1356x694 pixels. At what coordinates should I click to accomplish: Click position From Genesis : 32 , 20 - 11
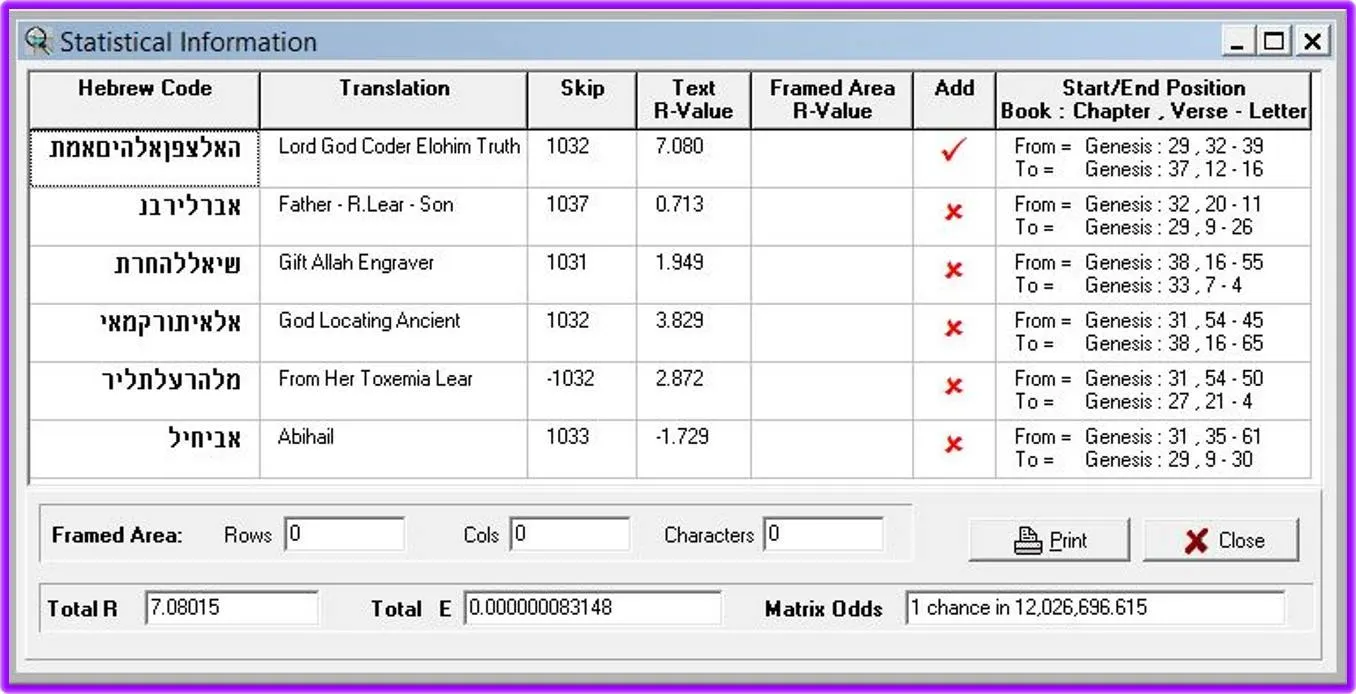click(x=1138, y=204)
